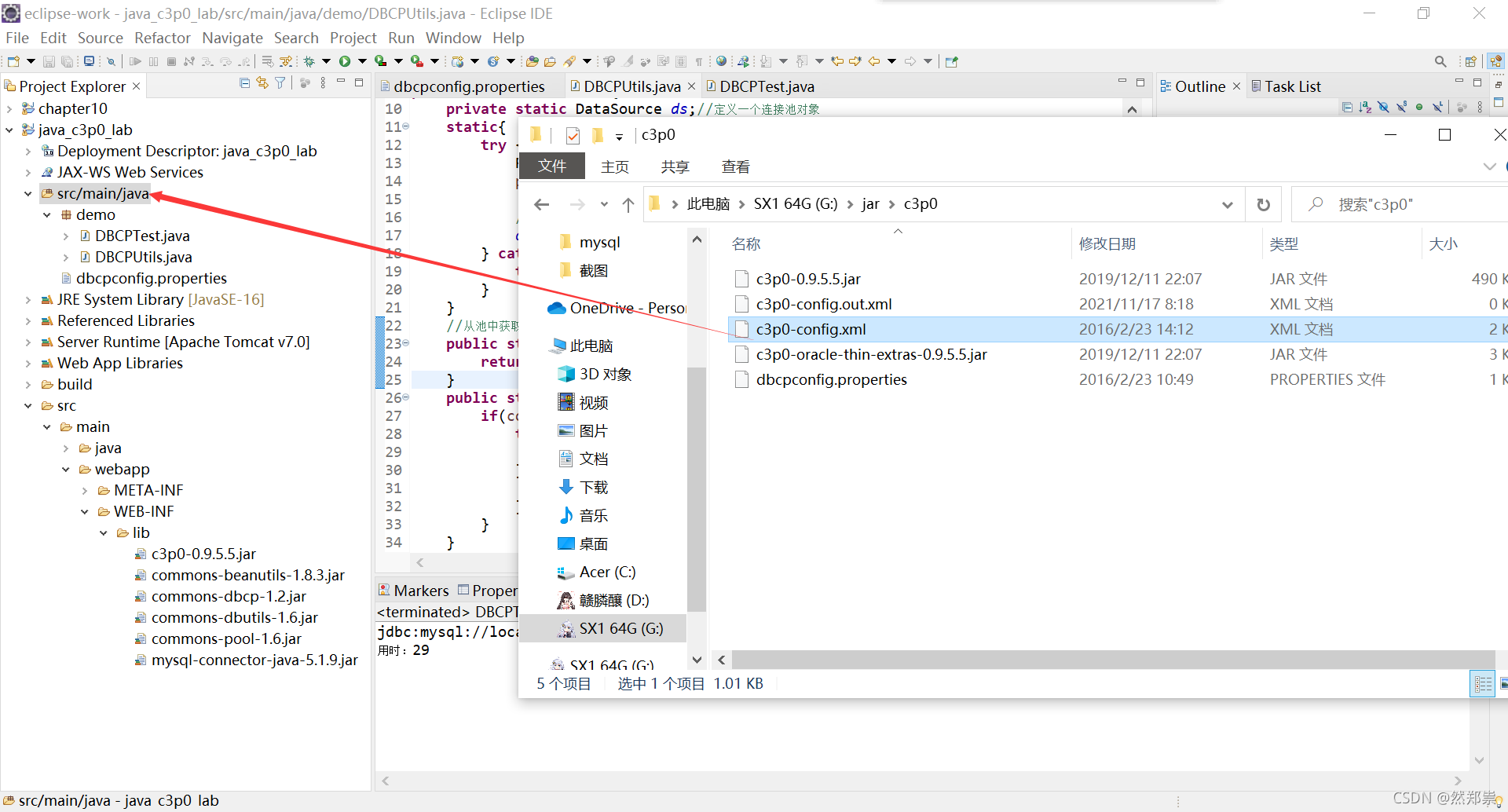Click the Save All icon in the toolbar
The width and height of the screenshot is (1508, 812).
point(68,60)
